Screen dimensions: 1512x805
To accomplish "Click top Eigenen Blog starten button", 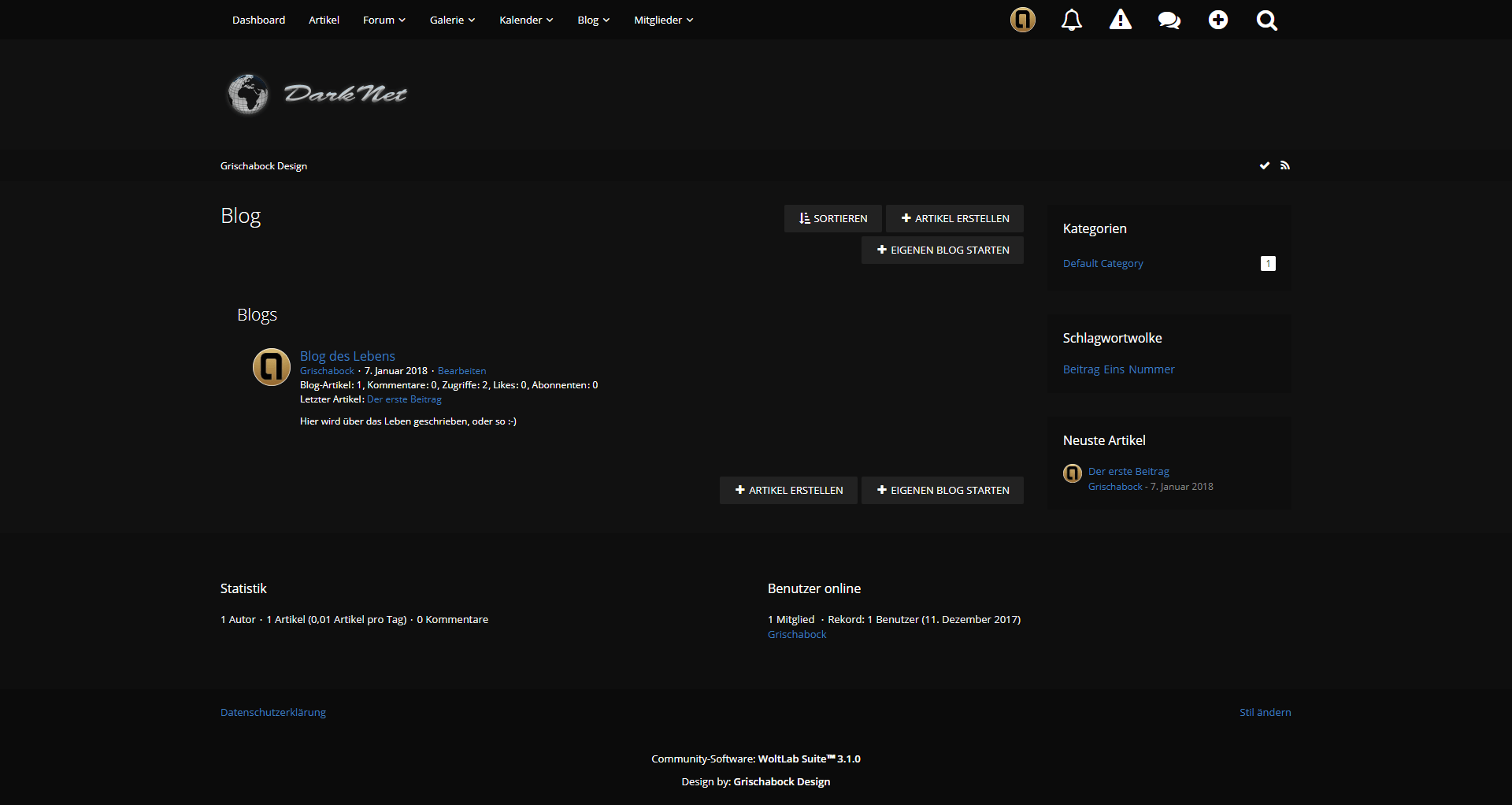I will point(942,250).
